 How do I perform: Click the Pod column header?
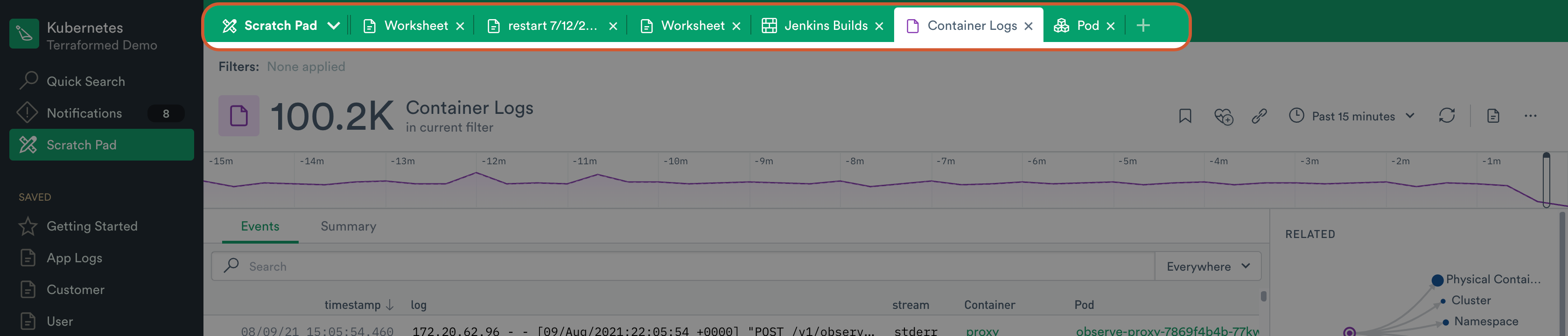click(1084, 305)
